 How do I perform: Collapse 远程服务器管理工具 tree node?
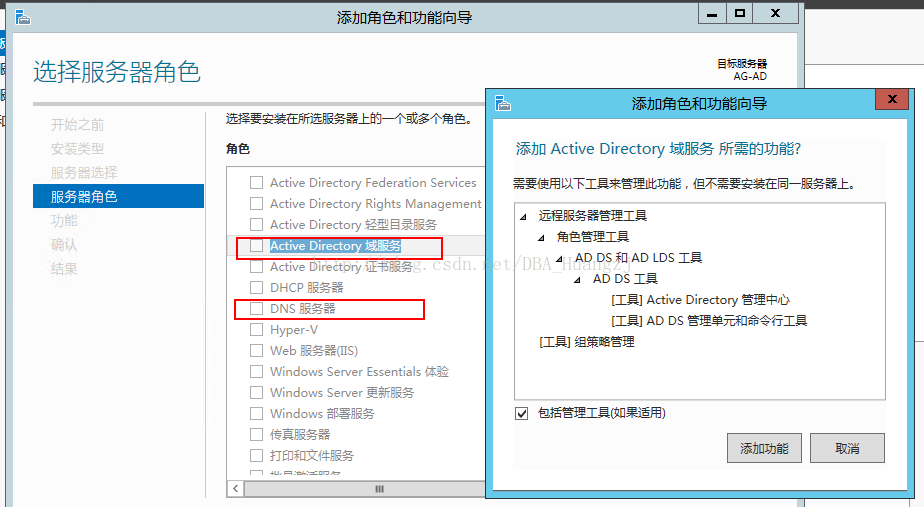click(523, 217)
